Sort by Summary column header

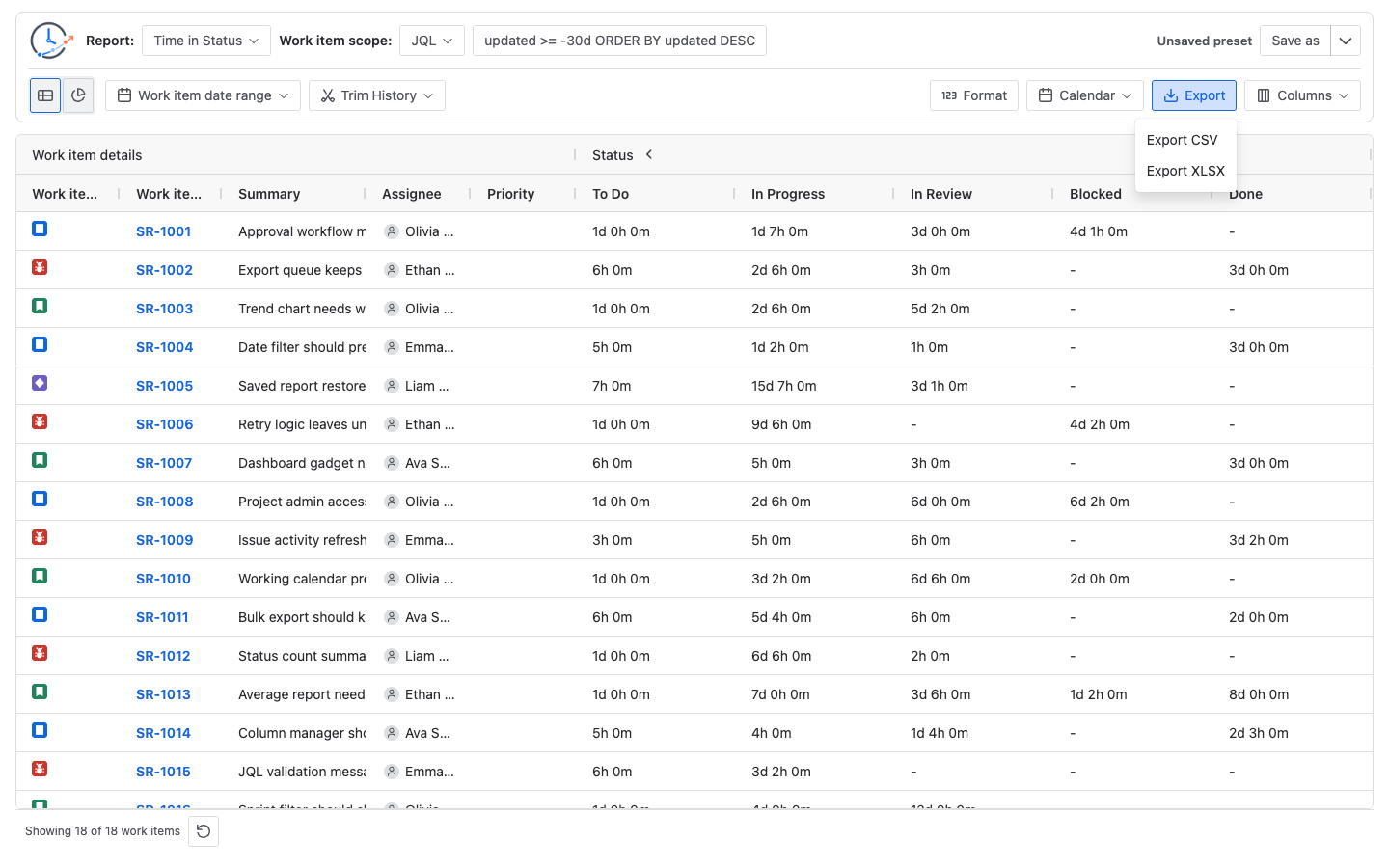pos(269,194)
